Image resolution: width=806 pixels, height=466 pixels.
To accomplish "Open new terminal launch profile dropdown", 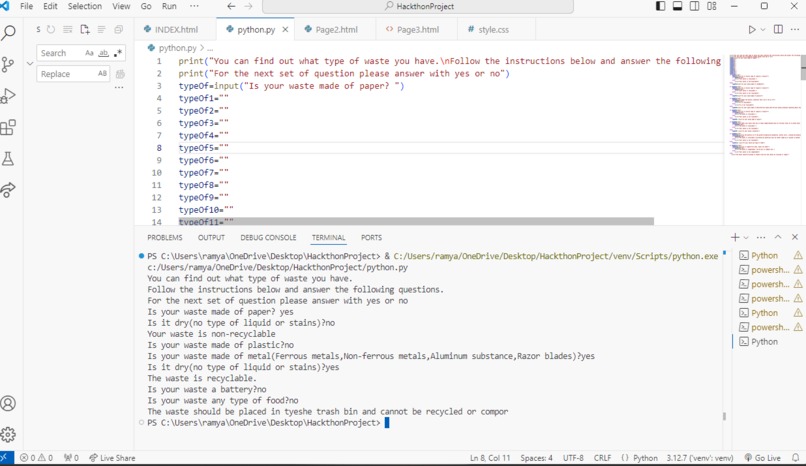I will 746,237.
